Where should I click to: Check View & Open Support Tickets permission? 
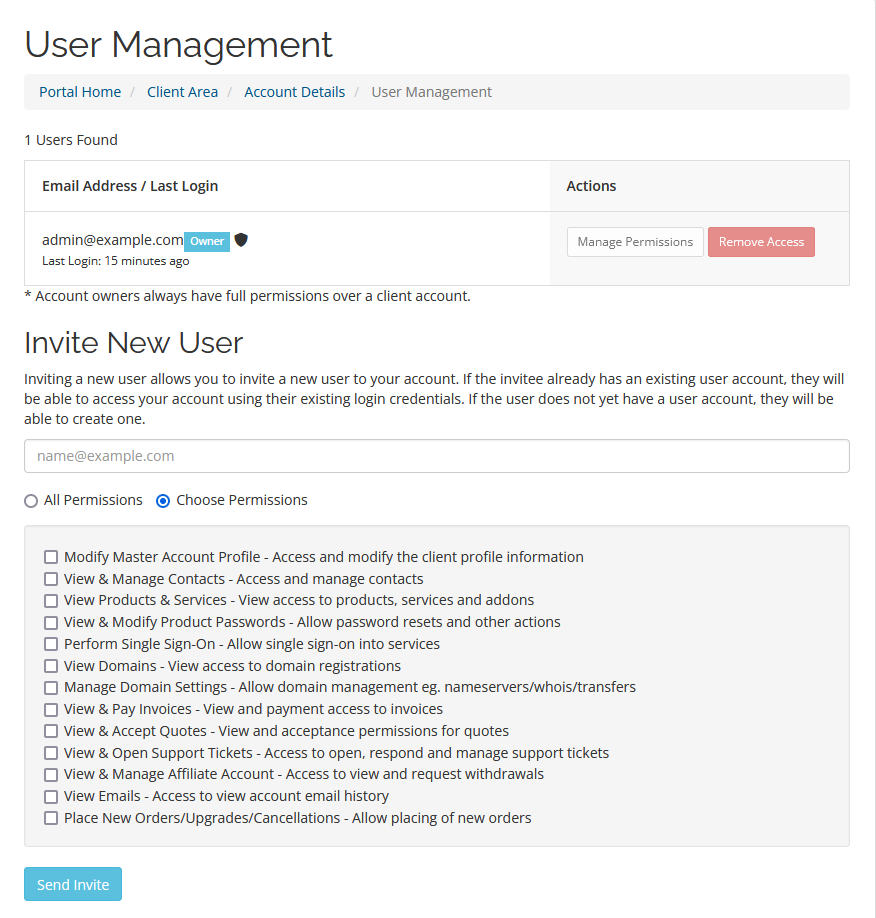tap(51, 752)
